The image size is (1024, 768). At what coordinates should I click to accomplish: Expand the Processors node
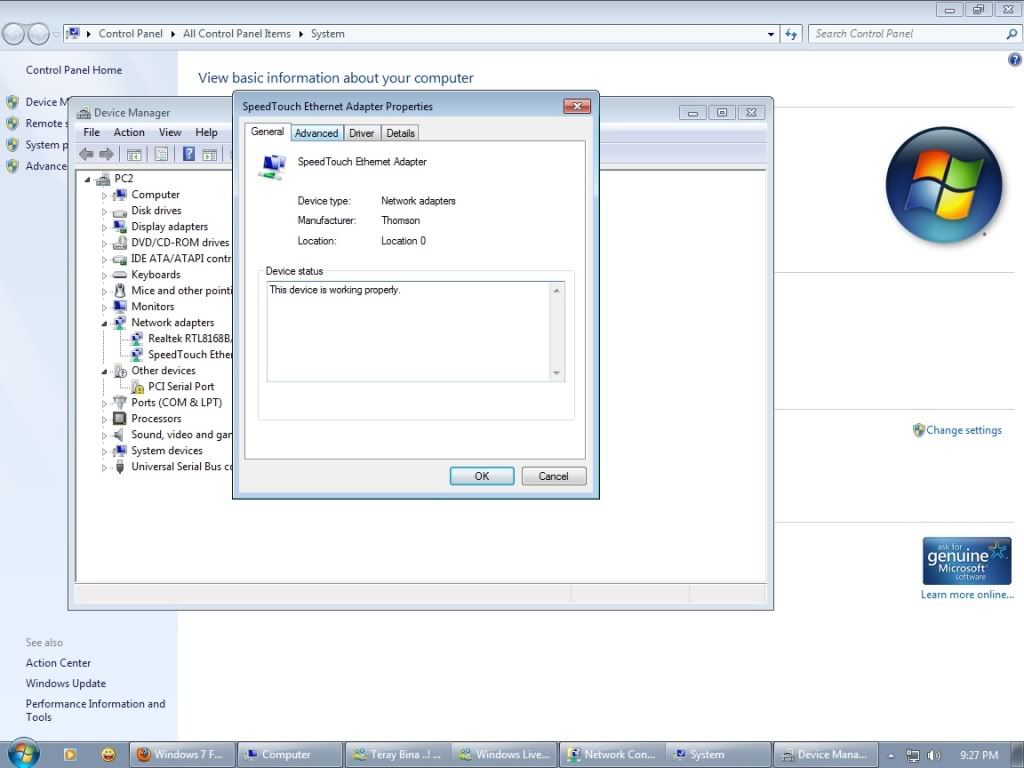[x=104, y=419]
